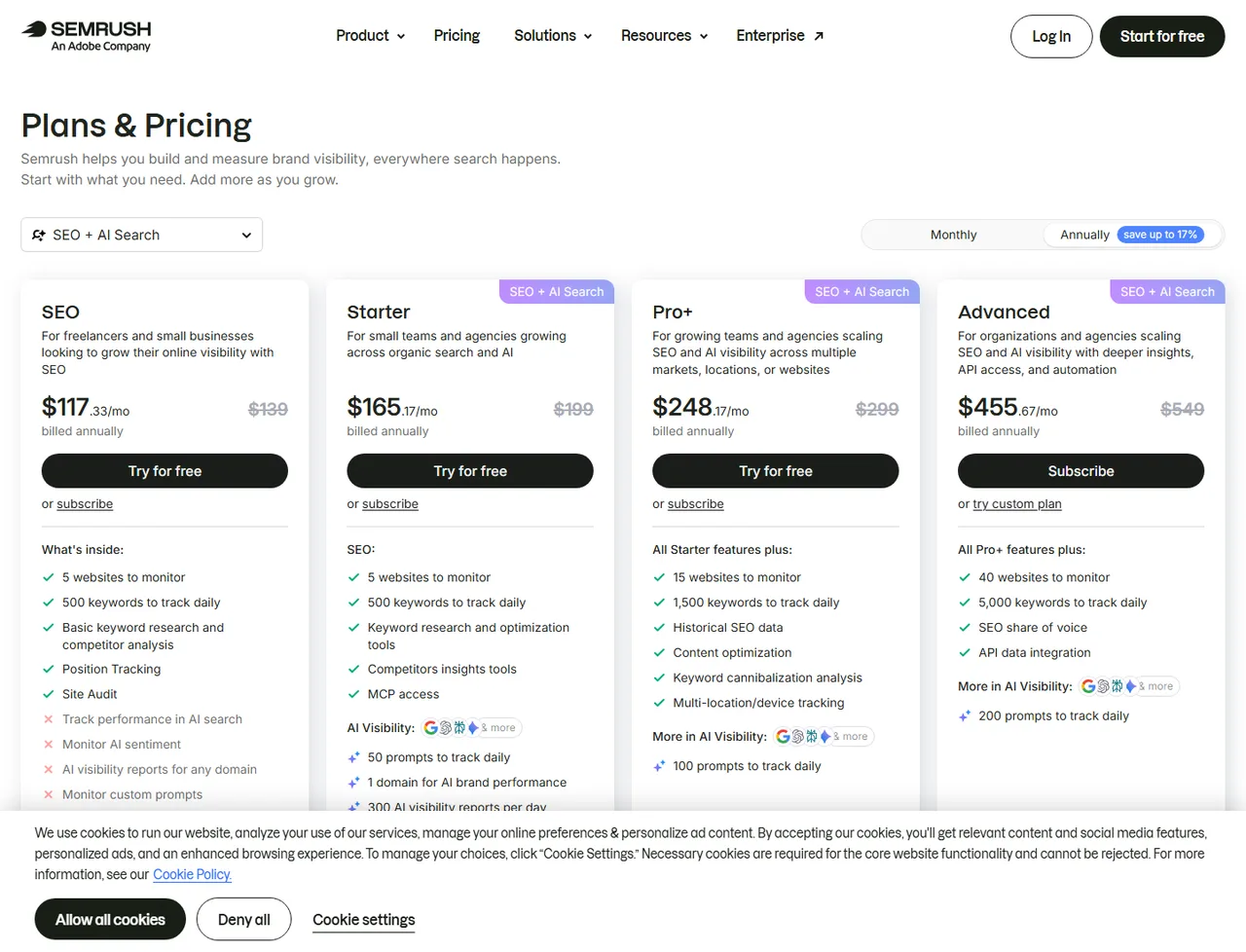
Task: Click the $117.33/mo SEO price
Action: coord(86,408)
